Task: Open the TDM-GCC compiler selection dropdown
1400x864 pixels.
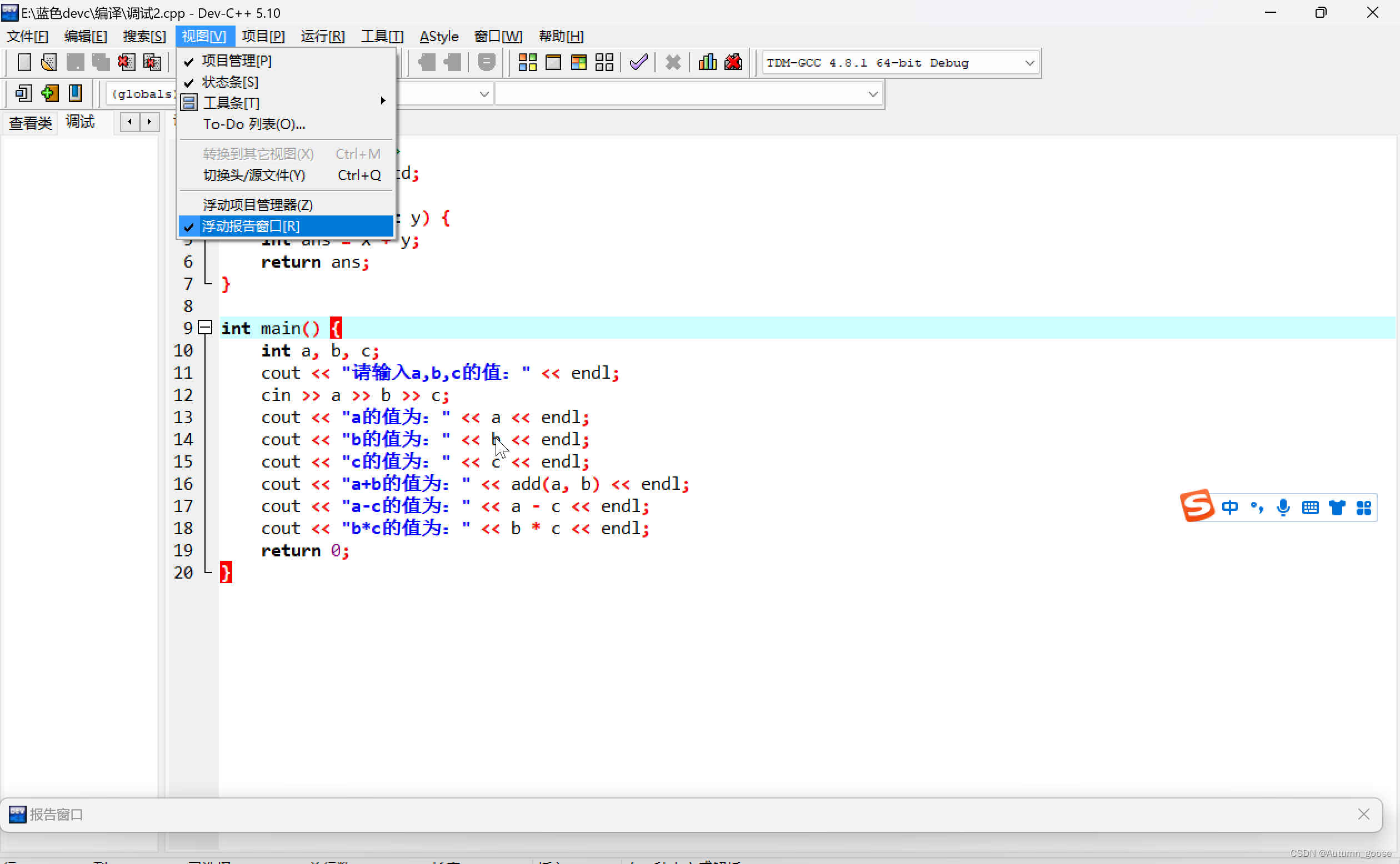Action: pos(1029,63)
